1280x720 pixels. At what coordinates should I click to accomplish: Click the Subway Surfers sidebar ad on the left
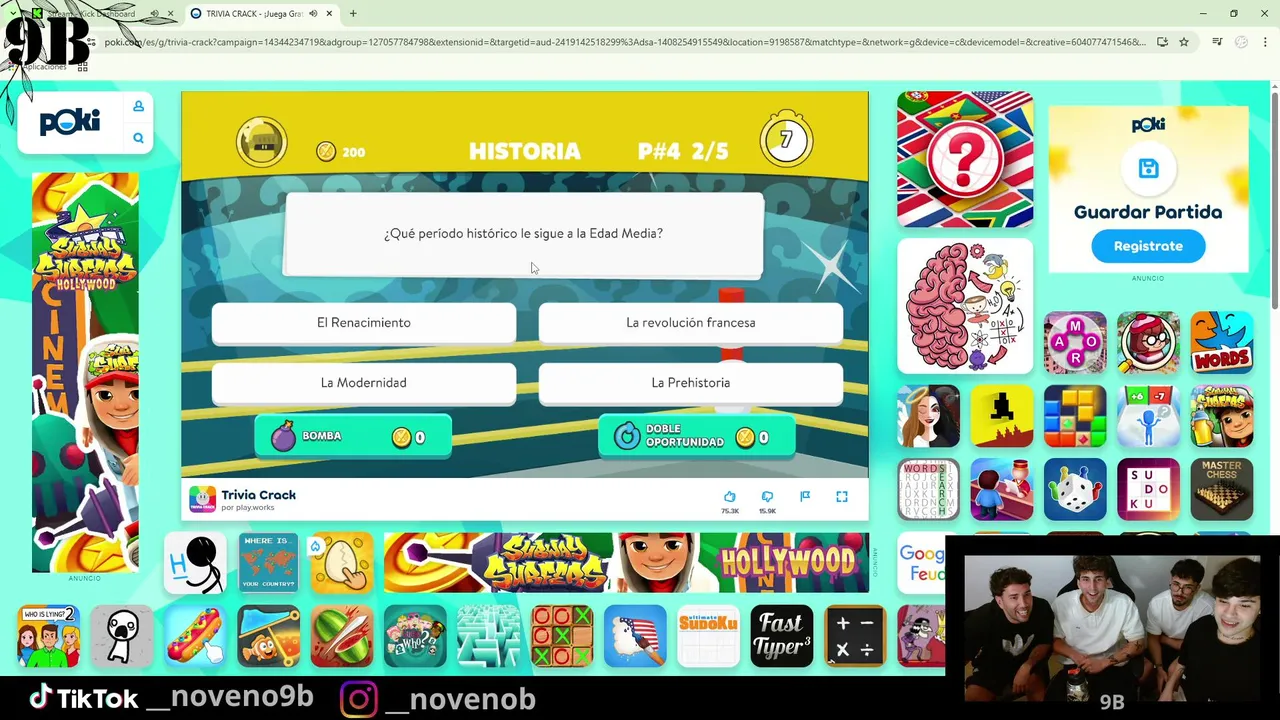click(85, 372)
